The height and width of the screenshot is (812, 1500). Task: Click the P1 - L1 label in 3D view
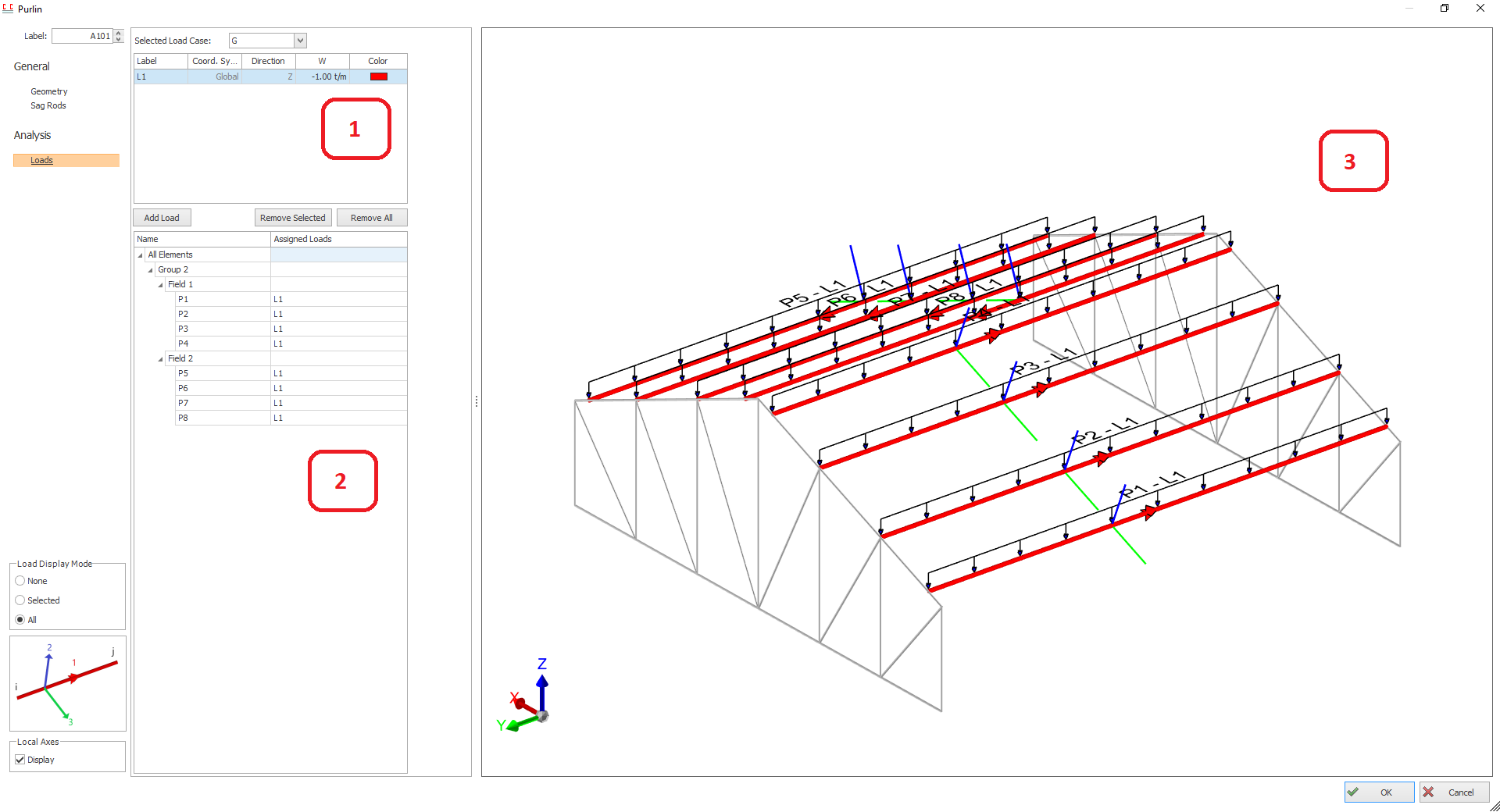1154,484
